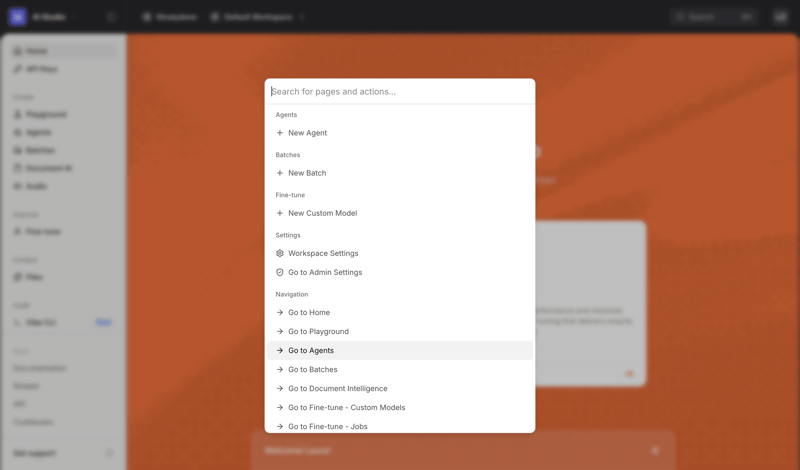Select Go to Batches from the navigation list

(x=312, y=369)
